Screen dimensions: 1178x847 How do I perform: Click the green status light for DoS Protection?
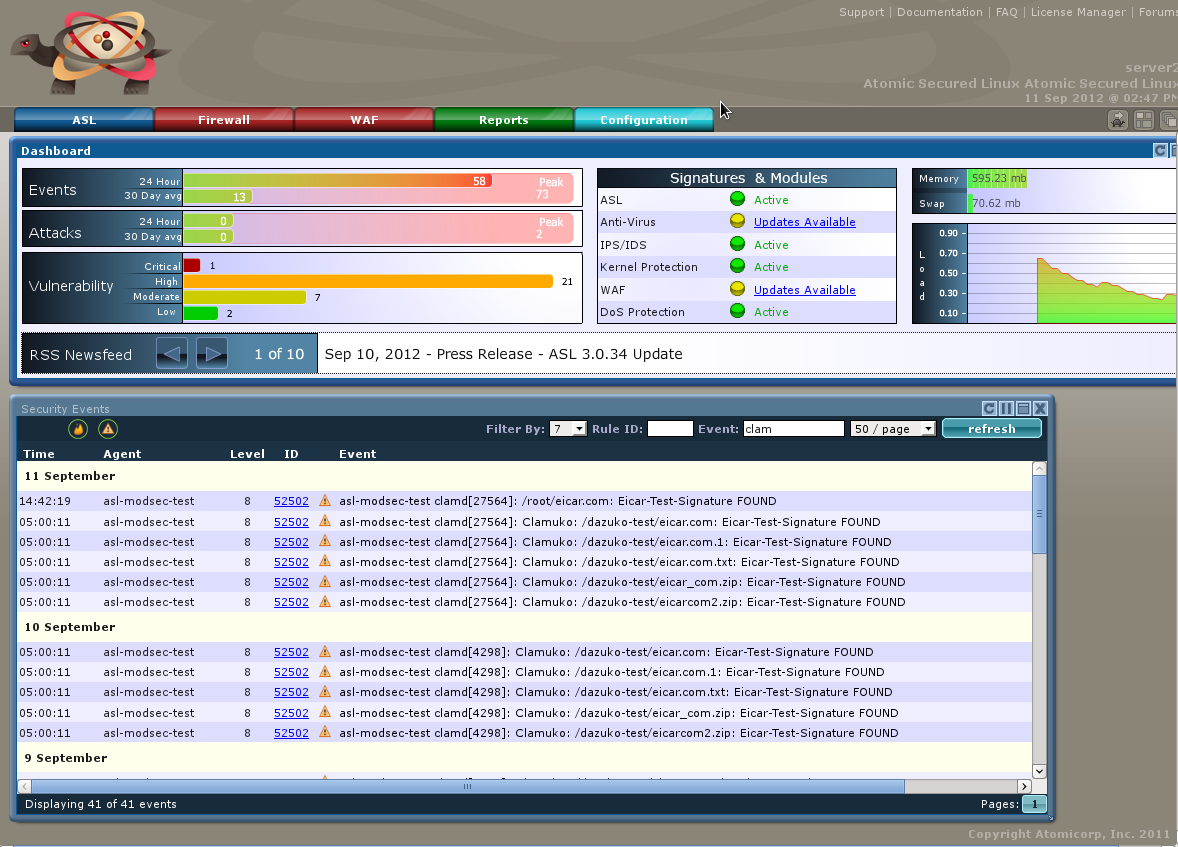click(x=738, y=311)
